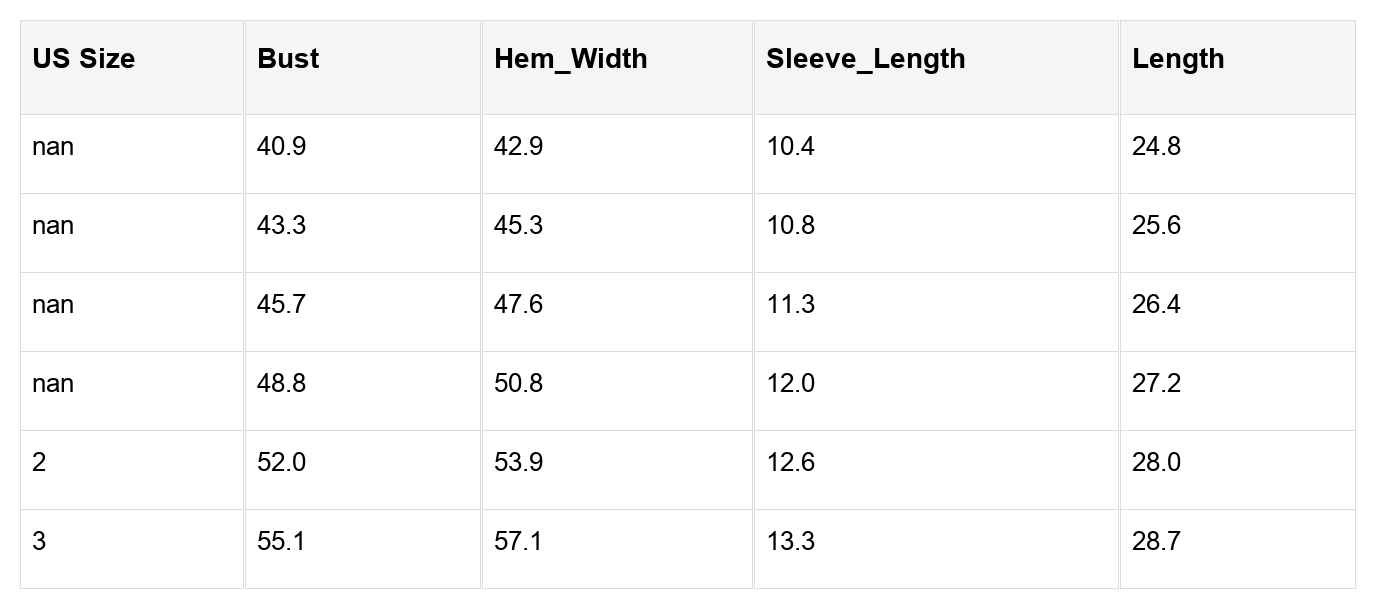Select the Hem_Width cell 45.3

[518, 226]
